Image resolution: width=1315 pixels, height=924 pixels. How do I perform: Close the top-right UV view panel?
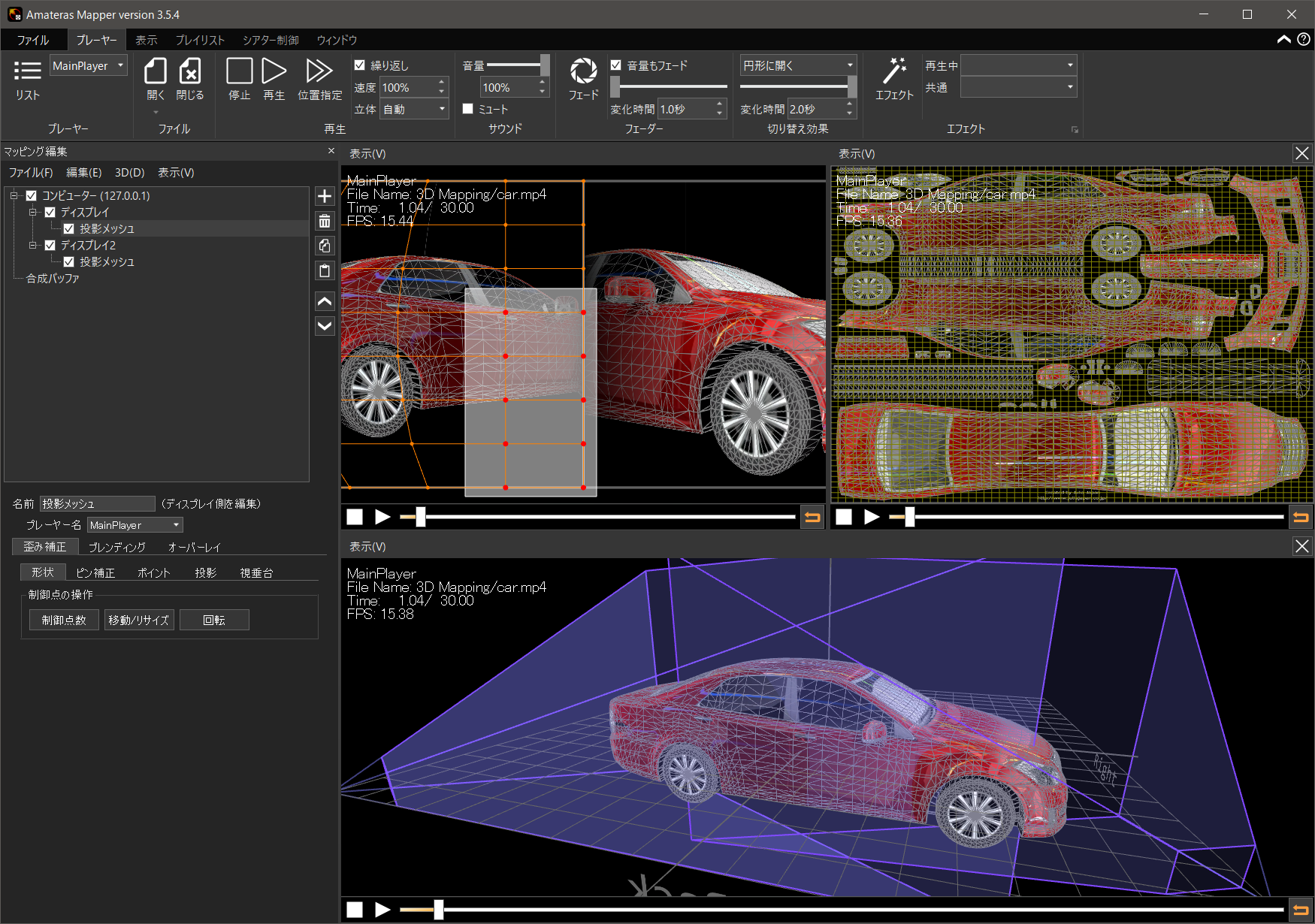tap(1302, 153)
